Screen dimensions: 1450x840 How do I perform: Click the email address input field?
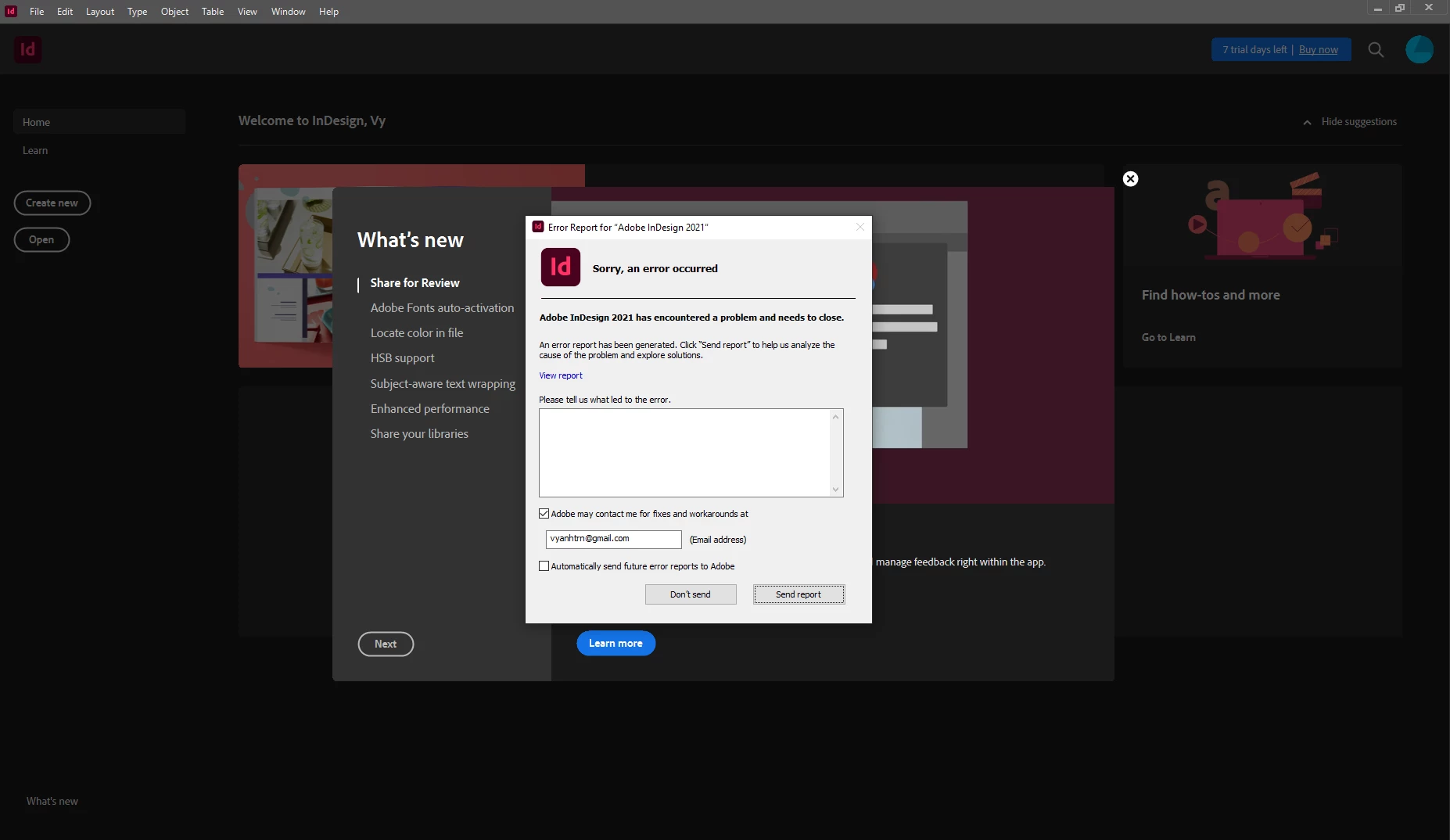(613, 539)
